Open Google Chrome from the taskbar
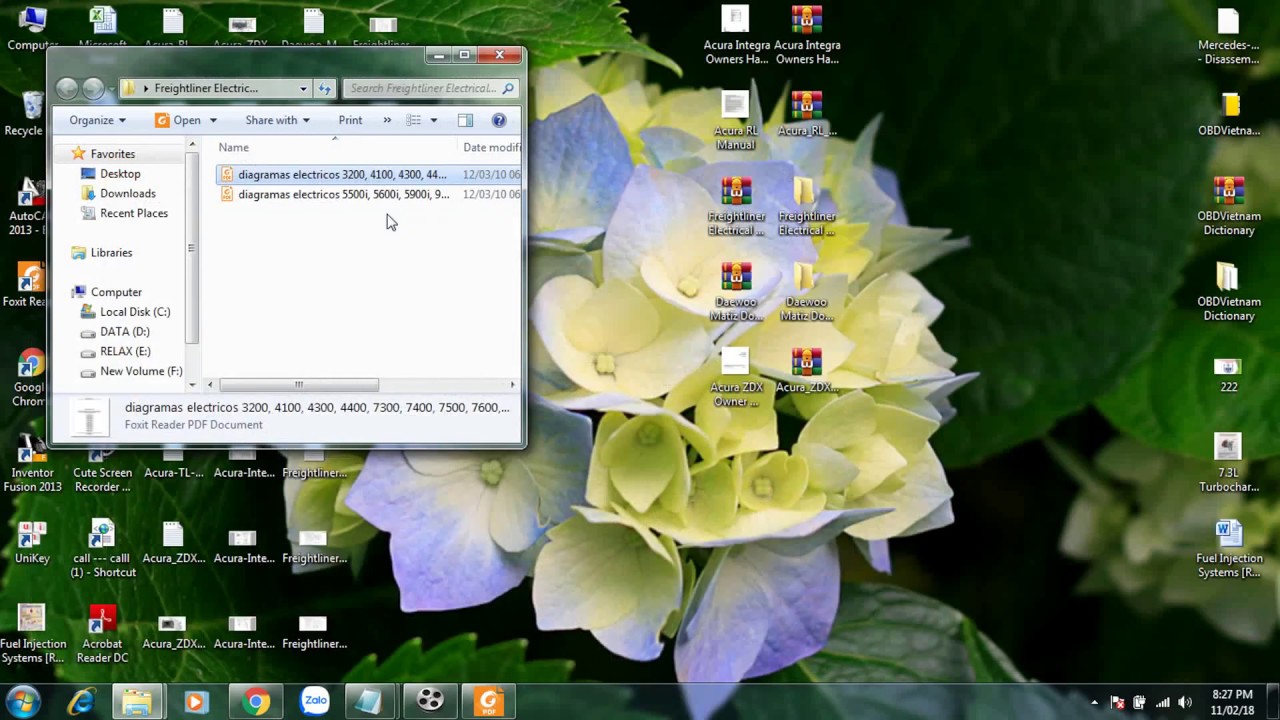The height and width of the screenshot is (720, 1280). pyautogui.click(x=255, y=702)
